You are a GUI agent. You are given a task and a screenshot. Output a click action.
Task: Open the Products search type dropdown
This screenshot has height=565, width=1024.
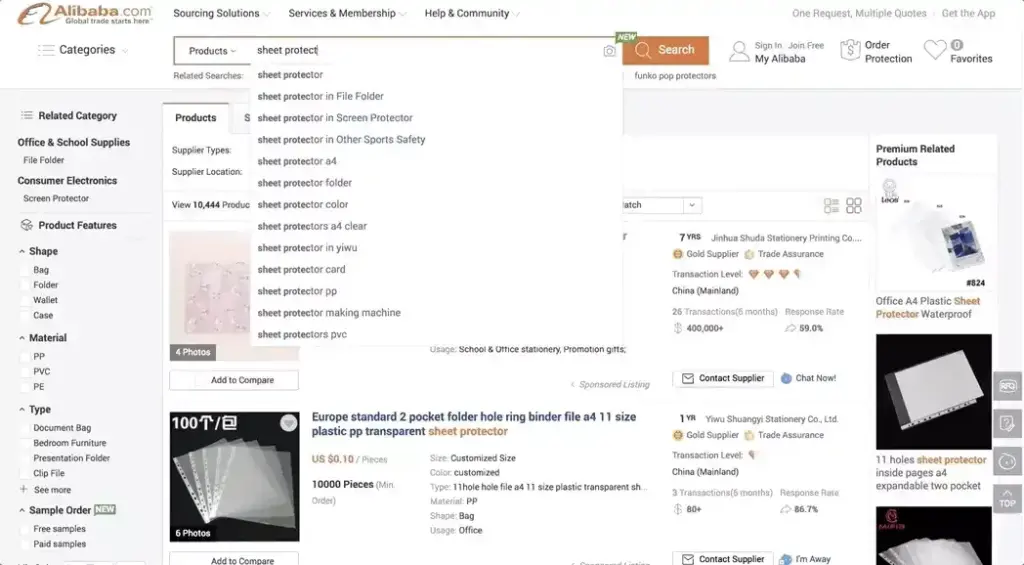pyautogui.click(x=212, y=51)
